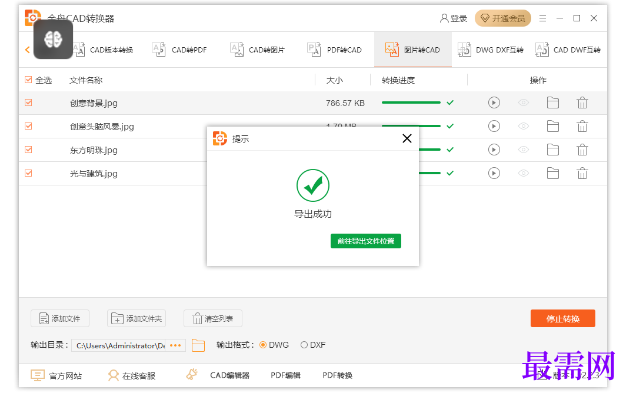Uncheck the 东方明珠.jpg checkbox

tap(28, 150)
